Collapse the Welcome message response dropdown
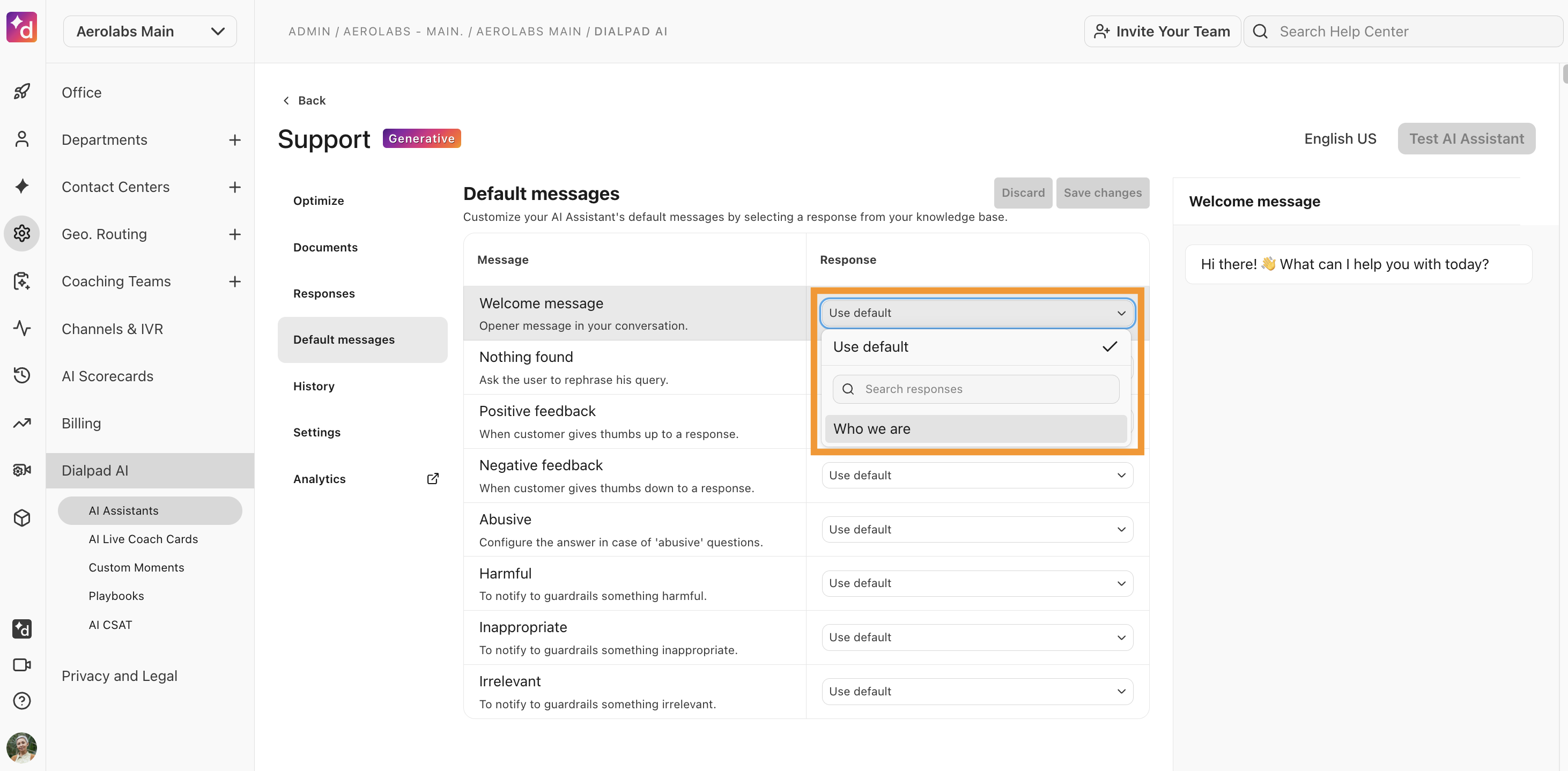The height and width of the screenshot is (771, 1568). (x=978, y=313)
